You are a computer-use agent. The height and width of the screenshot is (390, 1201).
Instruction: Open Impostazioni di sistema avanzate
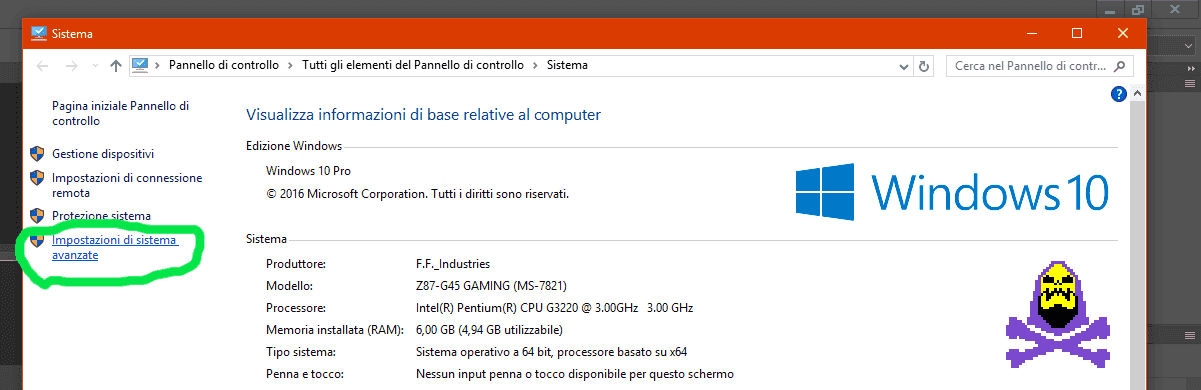(114, 248)
